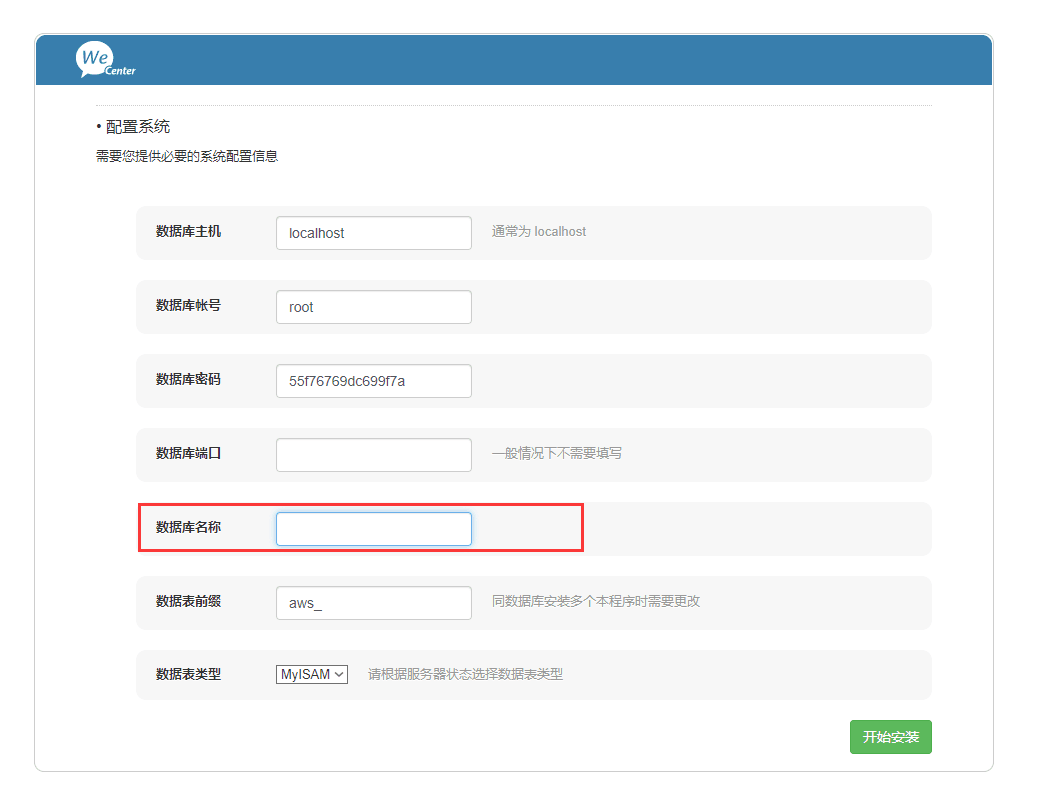Click the hint 通常为 localhost

coord(539,232)
